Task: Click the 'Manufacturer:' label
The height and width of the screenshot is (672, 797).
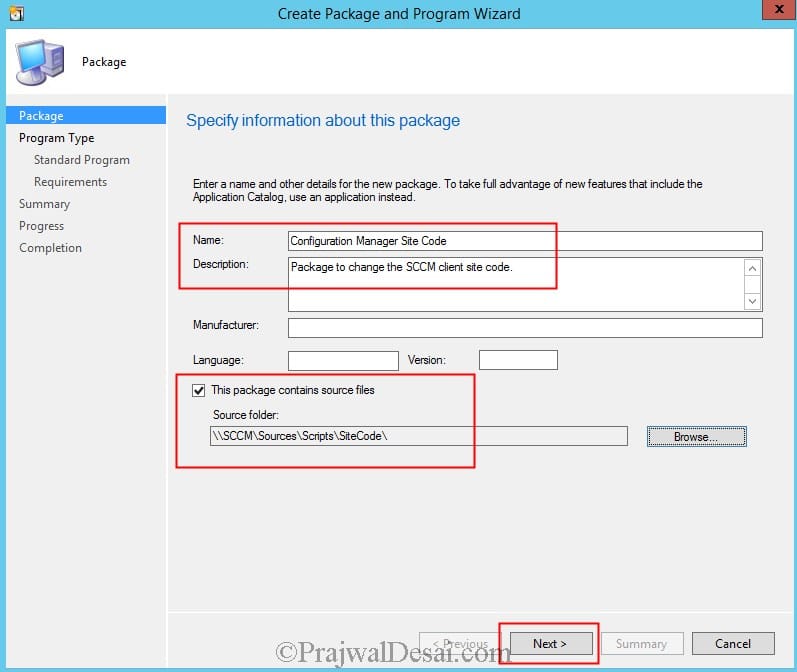Action: coord(226,325)
